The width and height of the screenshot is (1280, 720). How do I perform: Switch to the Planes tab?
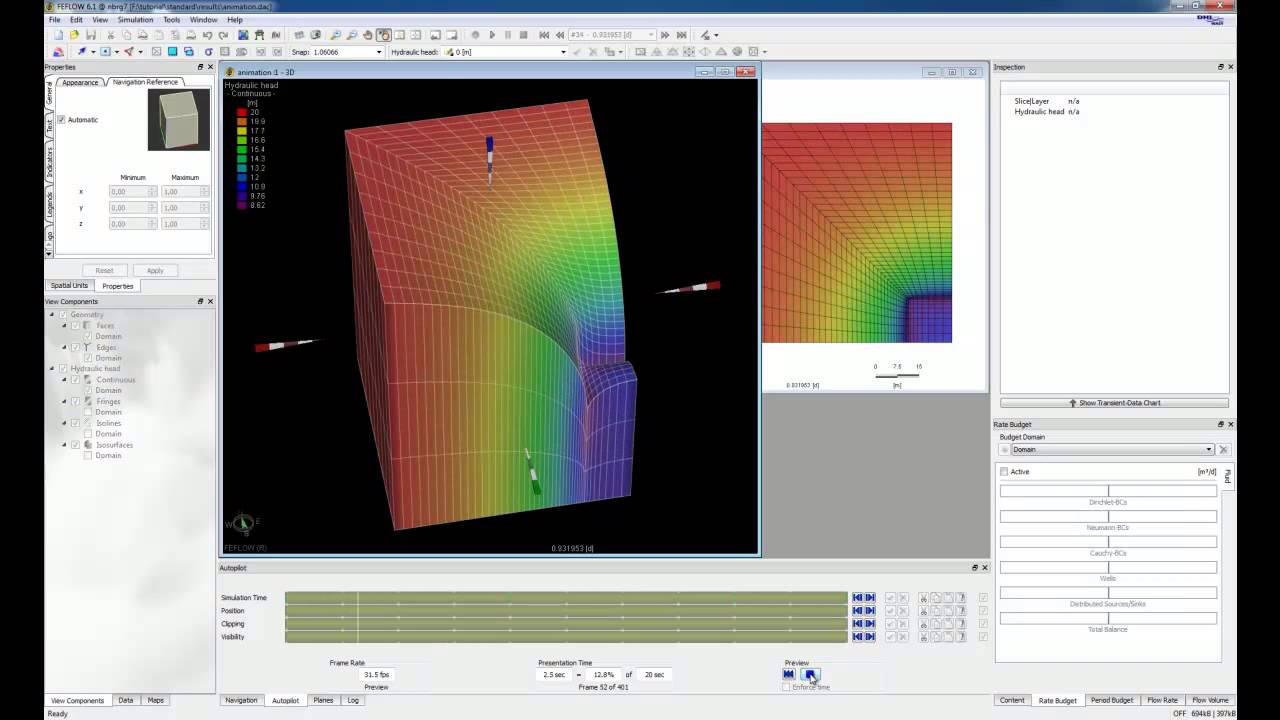point(323,700)
